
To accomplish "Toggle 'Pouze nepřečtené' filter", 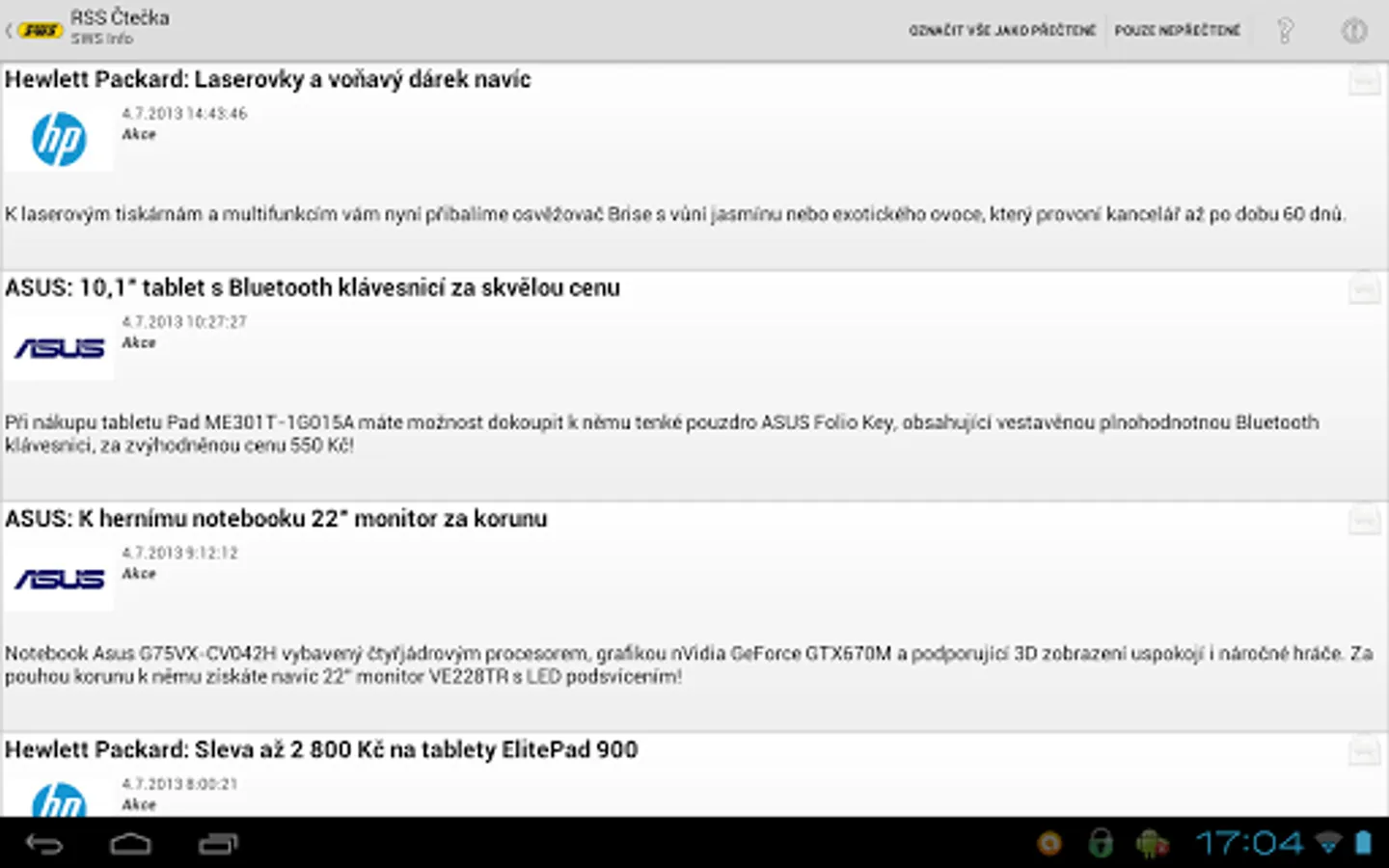I will pyautogui.click(x=1177, y=31).
